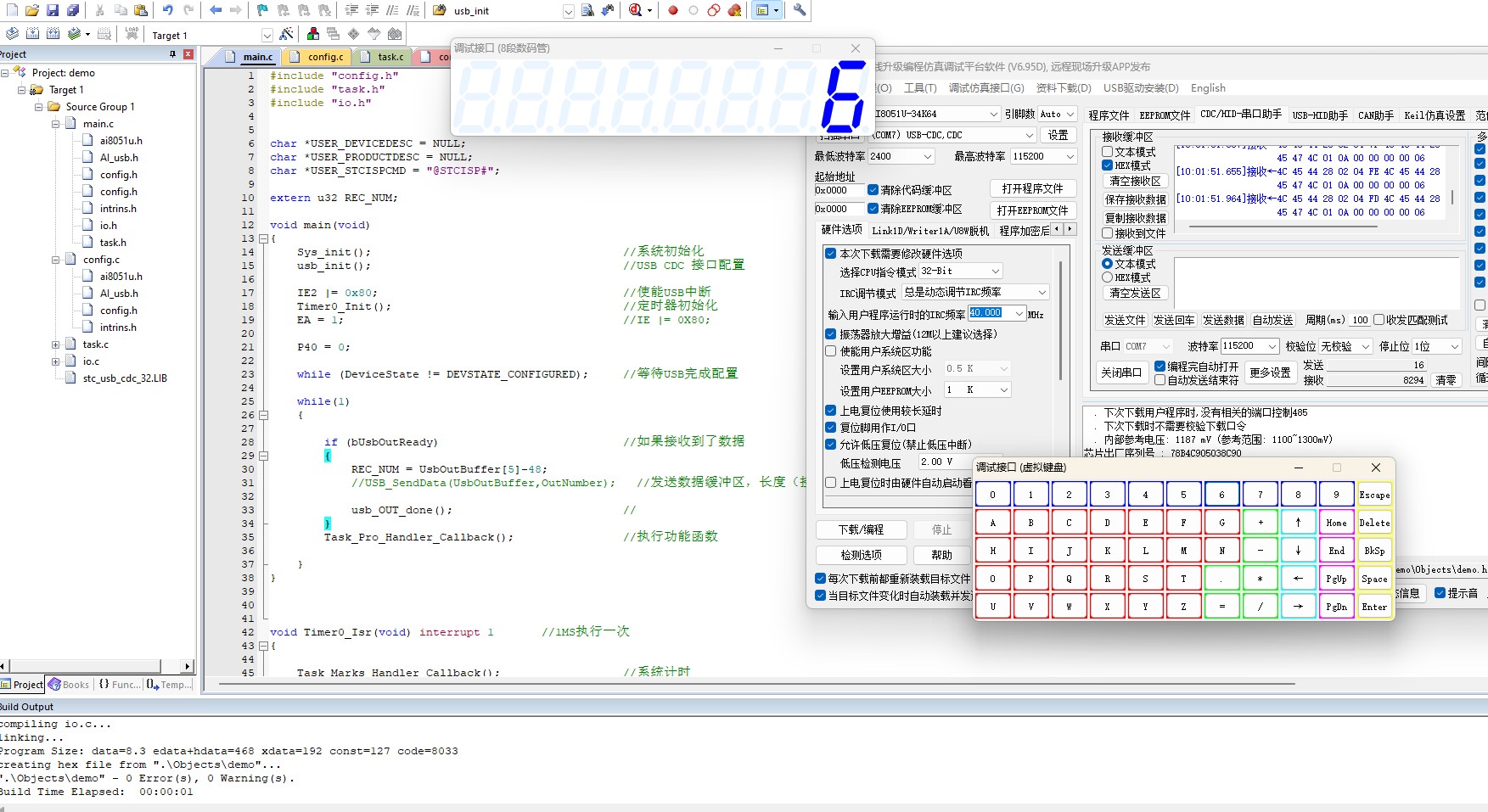The image size is (1488, 812).
Task: Open Configuration with the wrench icon
Action: (x=800, y=10)
